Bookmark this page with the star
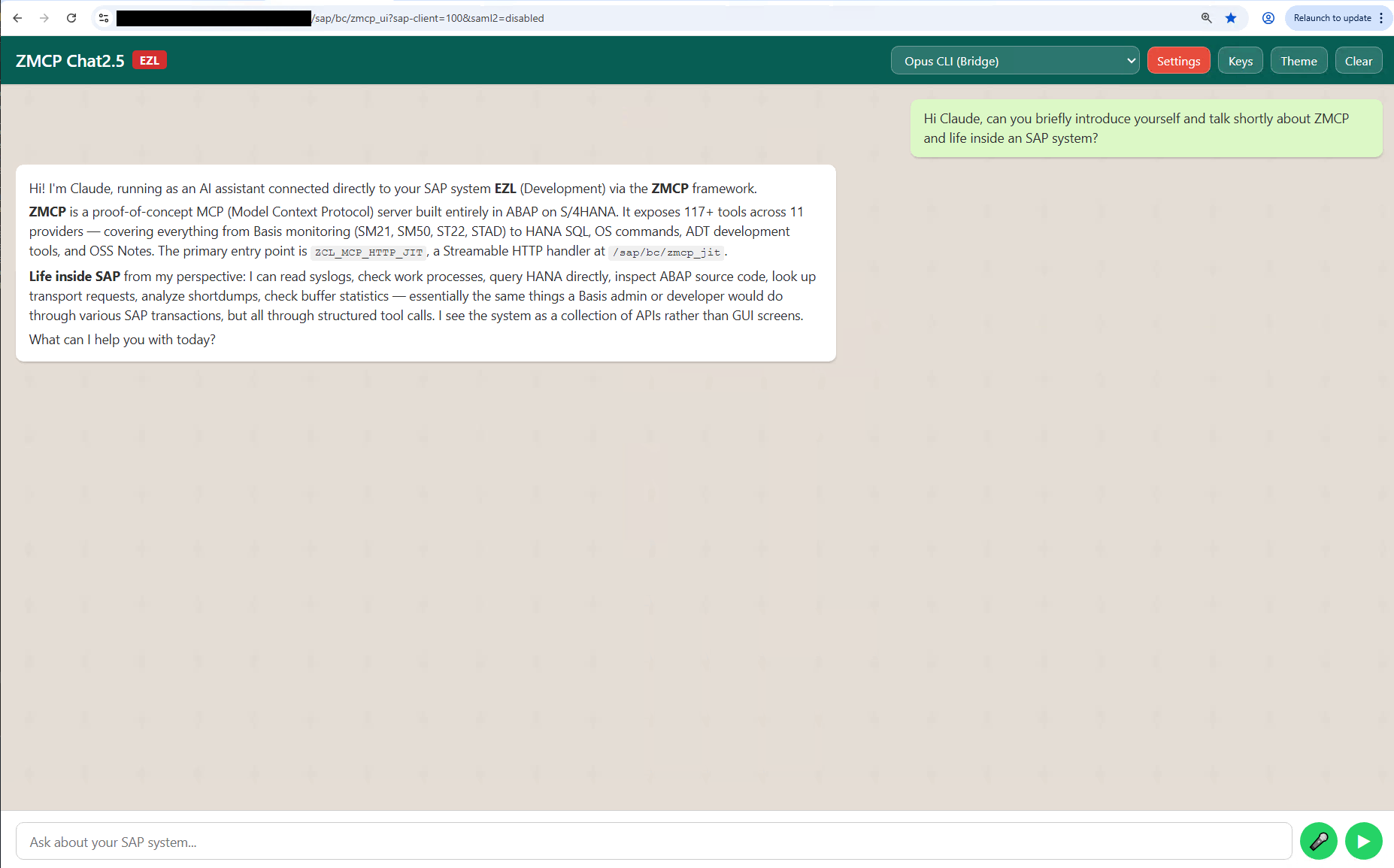Image resolution: width=1394 pixels, height=868 pixels. [1231, 18]
